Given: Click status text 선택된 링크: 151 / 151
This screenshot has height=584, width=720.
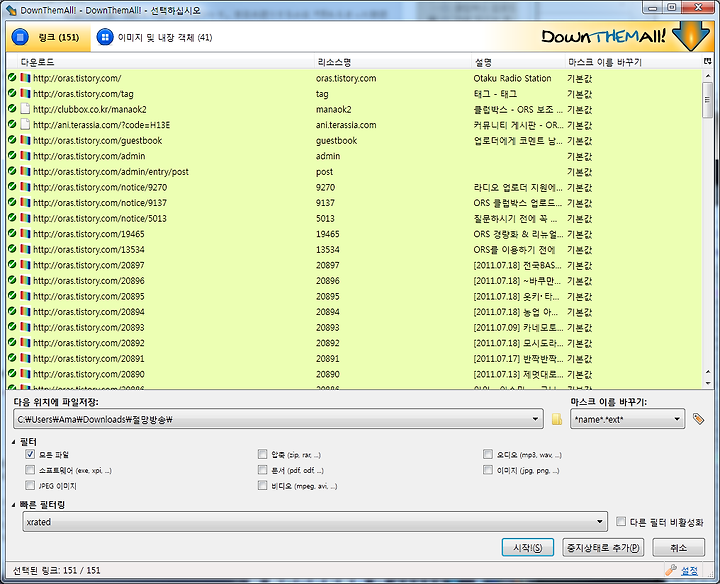Looking at the screenshot, I should click(x=56, y=570).
